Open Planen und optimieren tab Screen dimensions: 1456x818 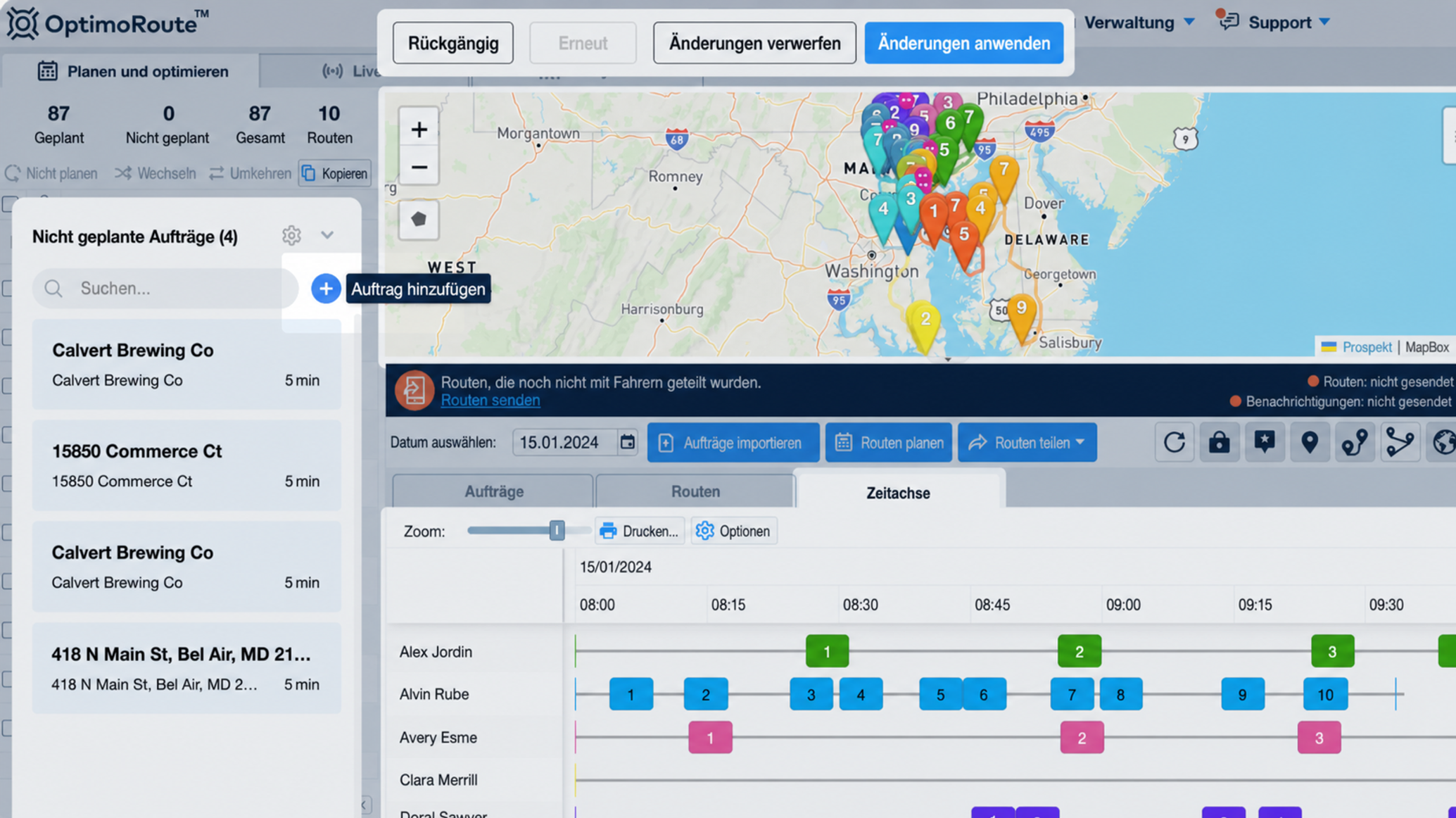pos(132,71)
